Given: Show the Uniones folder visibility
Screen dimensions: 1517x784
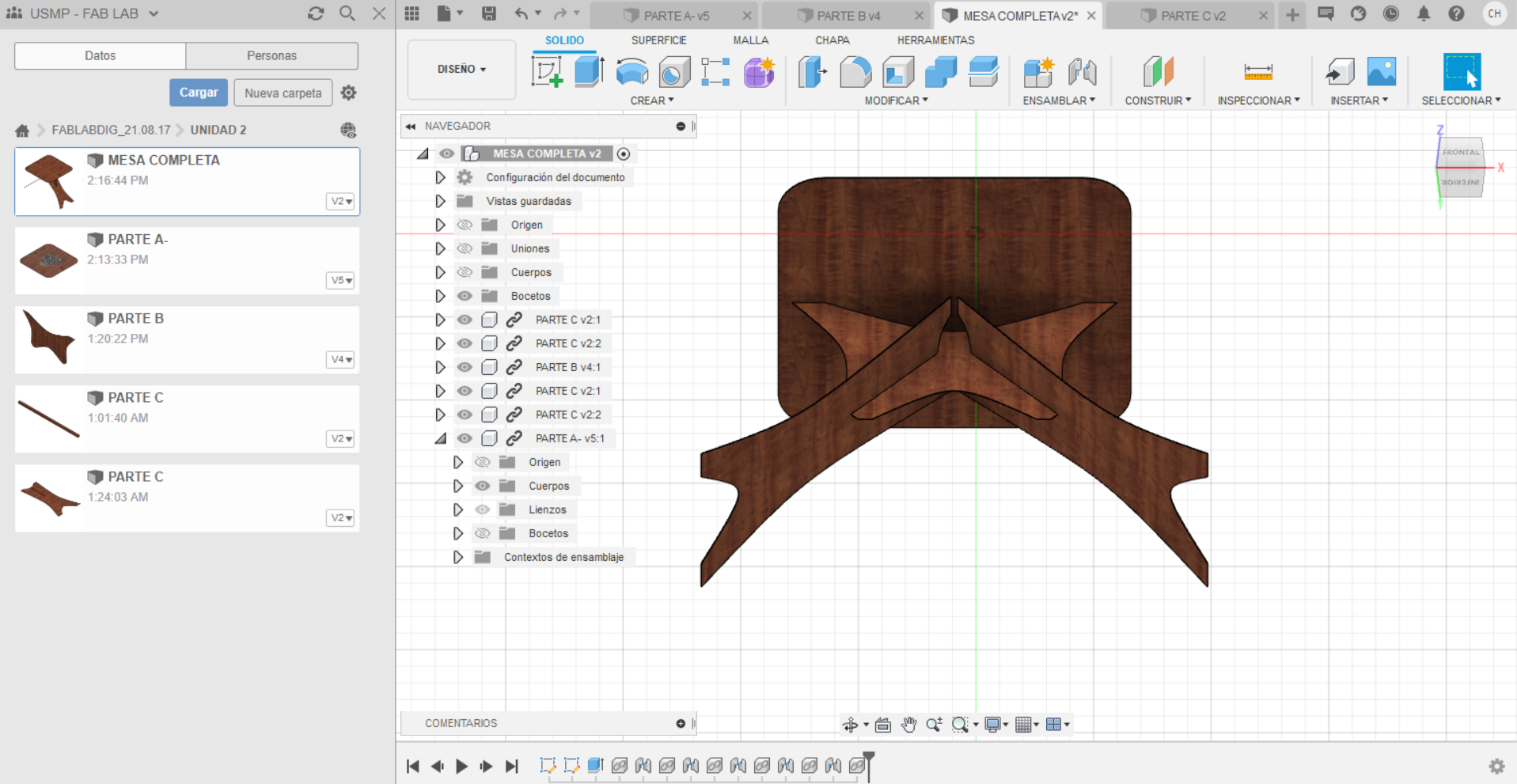Looking at the screenshot, I should pos(465,248).
